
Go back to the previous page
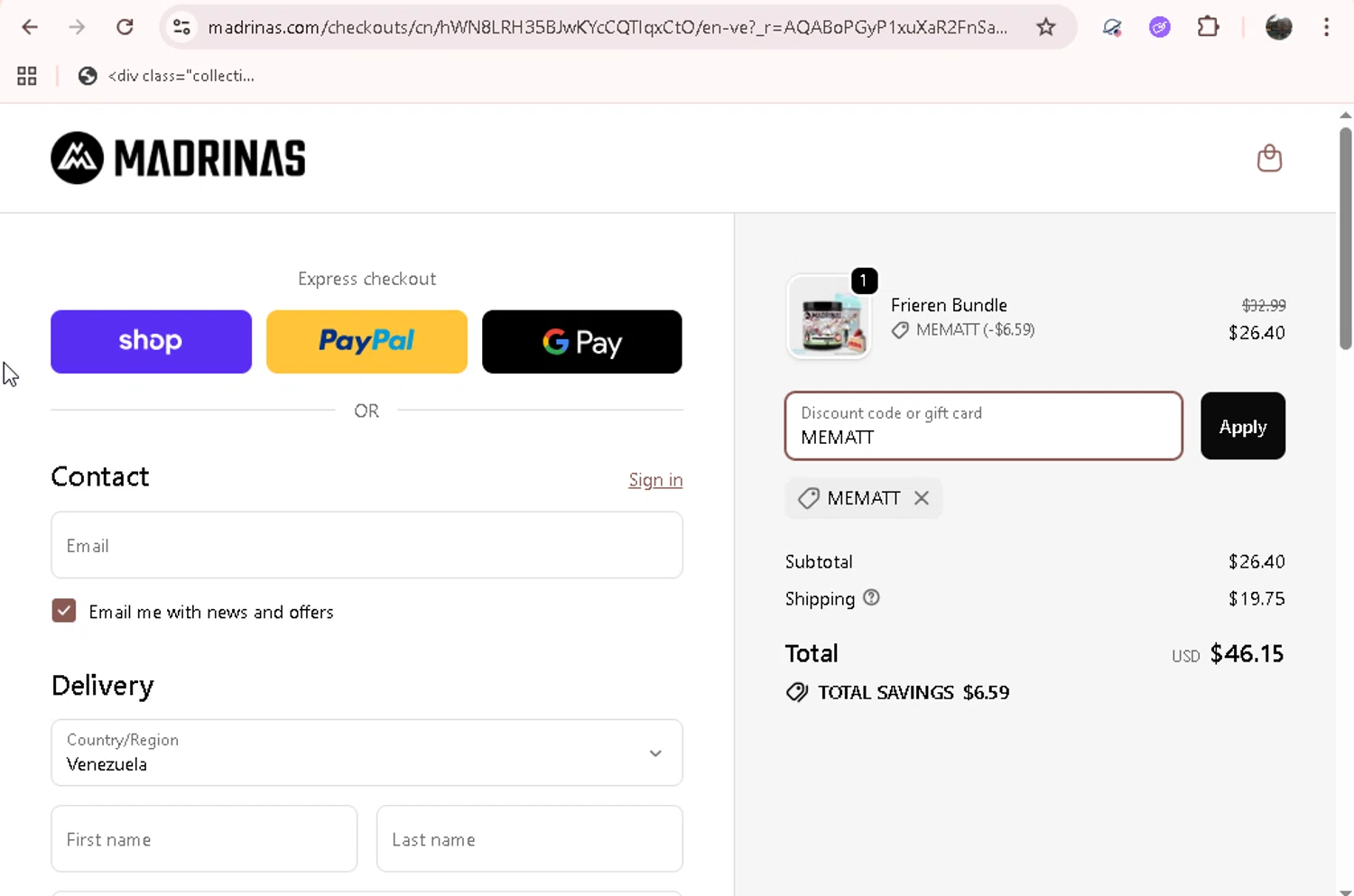coord(30,27)
